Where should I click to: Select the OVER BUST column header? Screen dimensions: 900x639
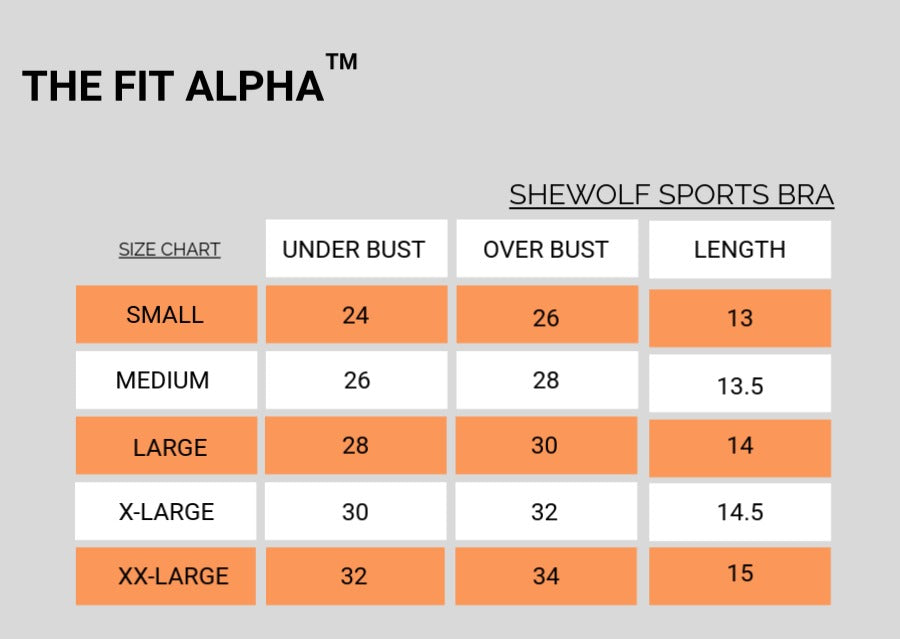click(546, 250)
